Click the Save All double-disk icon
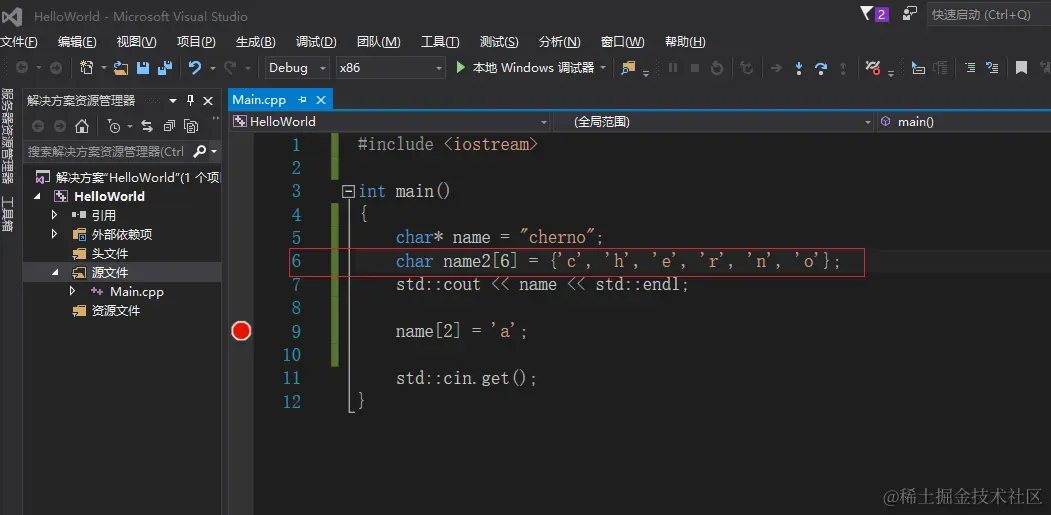The image size is (1051, 515). coord(165,68)
